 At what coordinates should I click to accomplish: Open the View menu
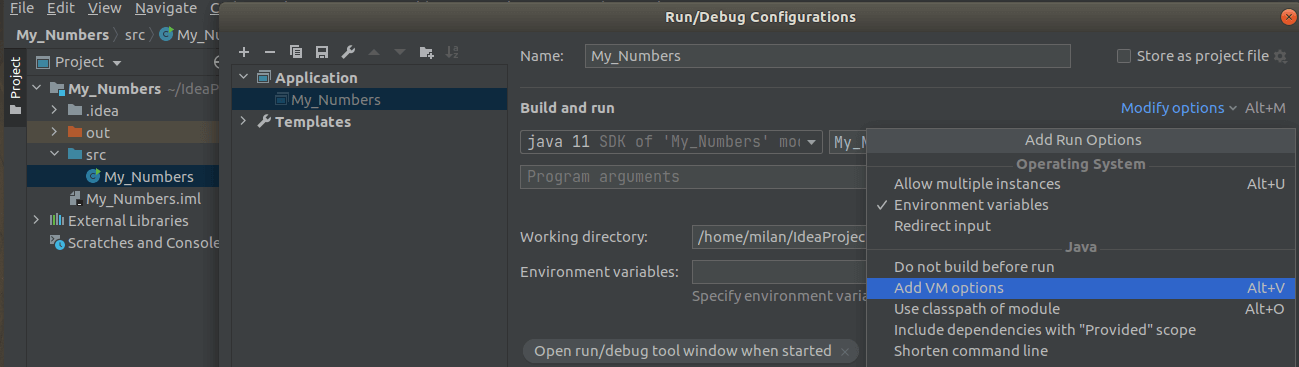point(104,8)
